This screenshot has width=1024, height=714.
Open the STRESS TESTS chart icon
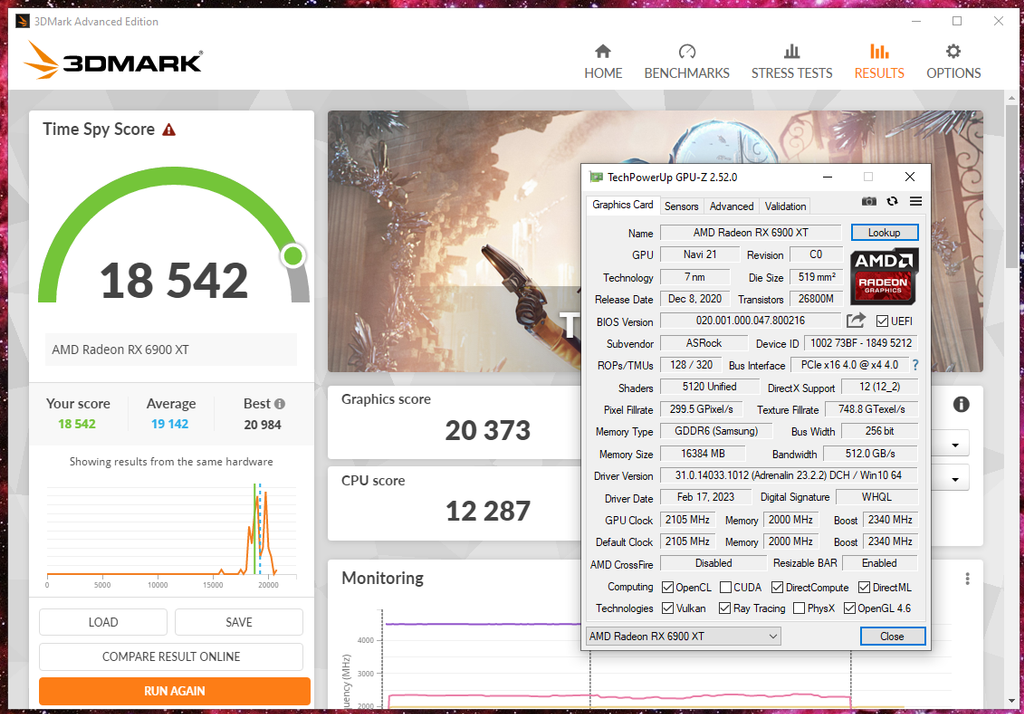[x=792, y=51]
